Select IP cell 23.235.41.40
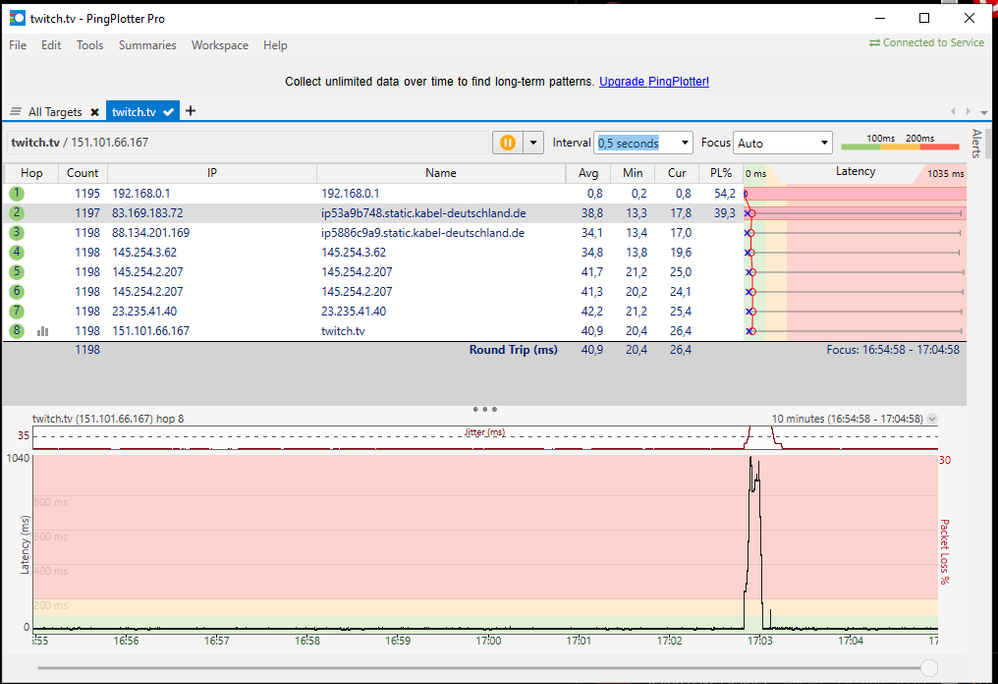This screenshot has width=998, height=684. (x=144, y=311)
